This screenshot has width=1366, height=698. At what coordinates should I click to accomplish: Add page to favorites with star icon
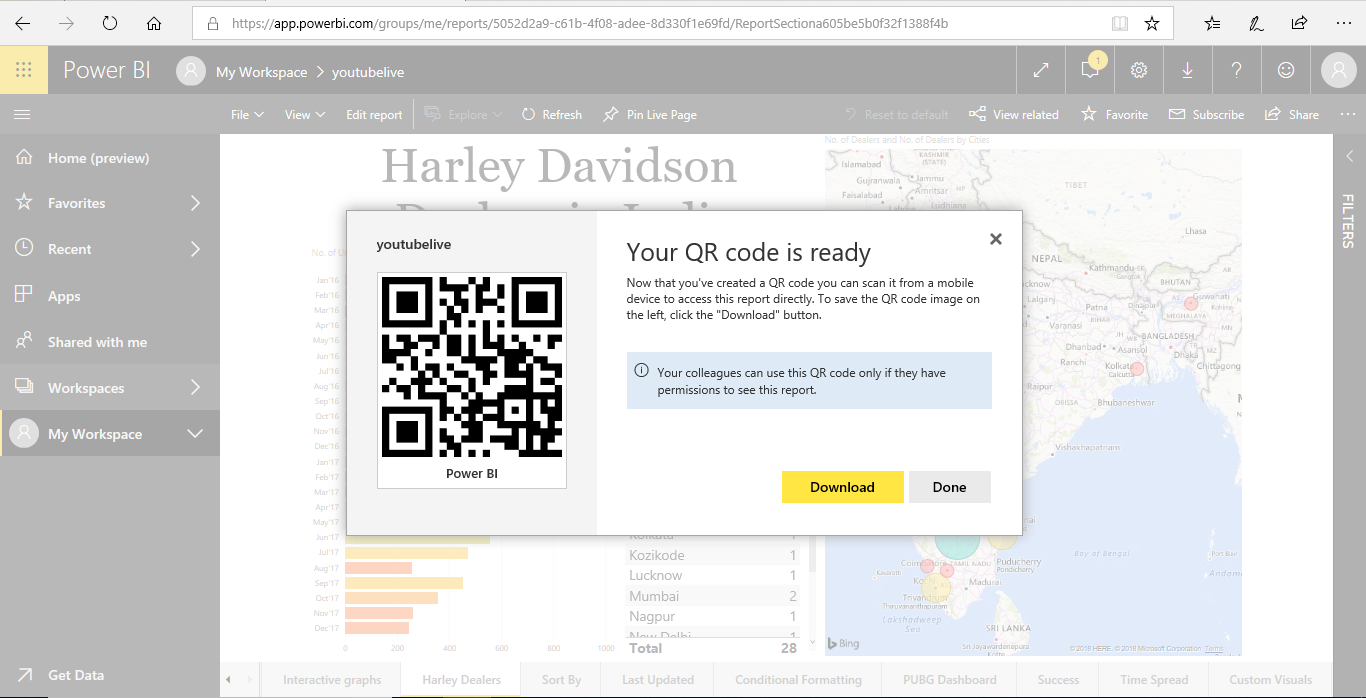pos(1152,23)
